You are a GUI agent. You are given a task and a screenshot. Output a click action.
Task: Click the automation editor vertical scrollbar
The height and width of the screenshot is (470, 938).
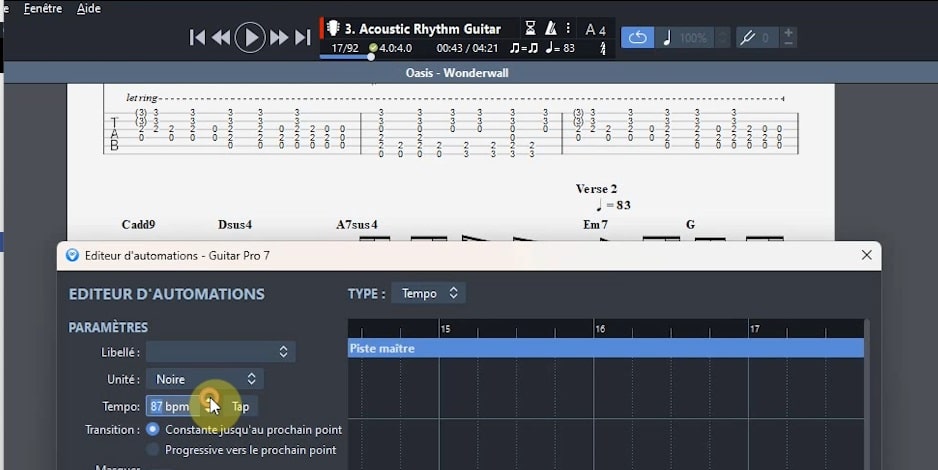tap(867, 395)
